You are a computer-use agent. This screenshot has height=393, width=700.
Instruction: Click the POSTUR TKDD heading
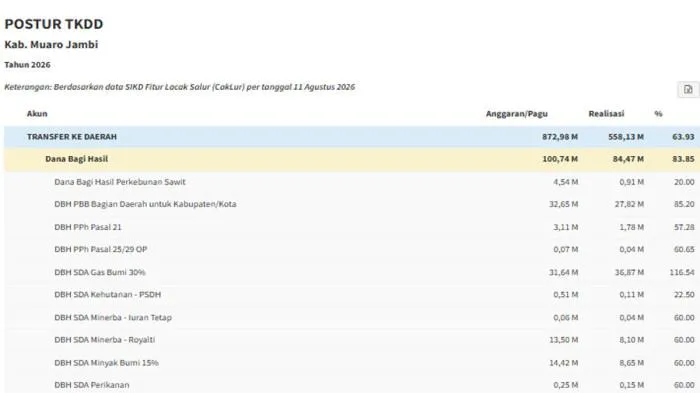[x=54, y=24]
